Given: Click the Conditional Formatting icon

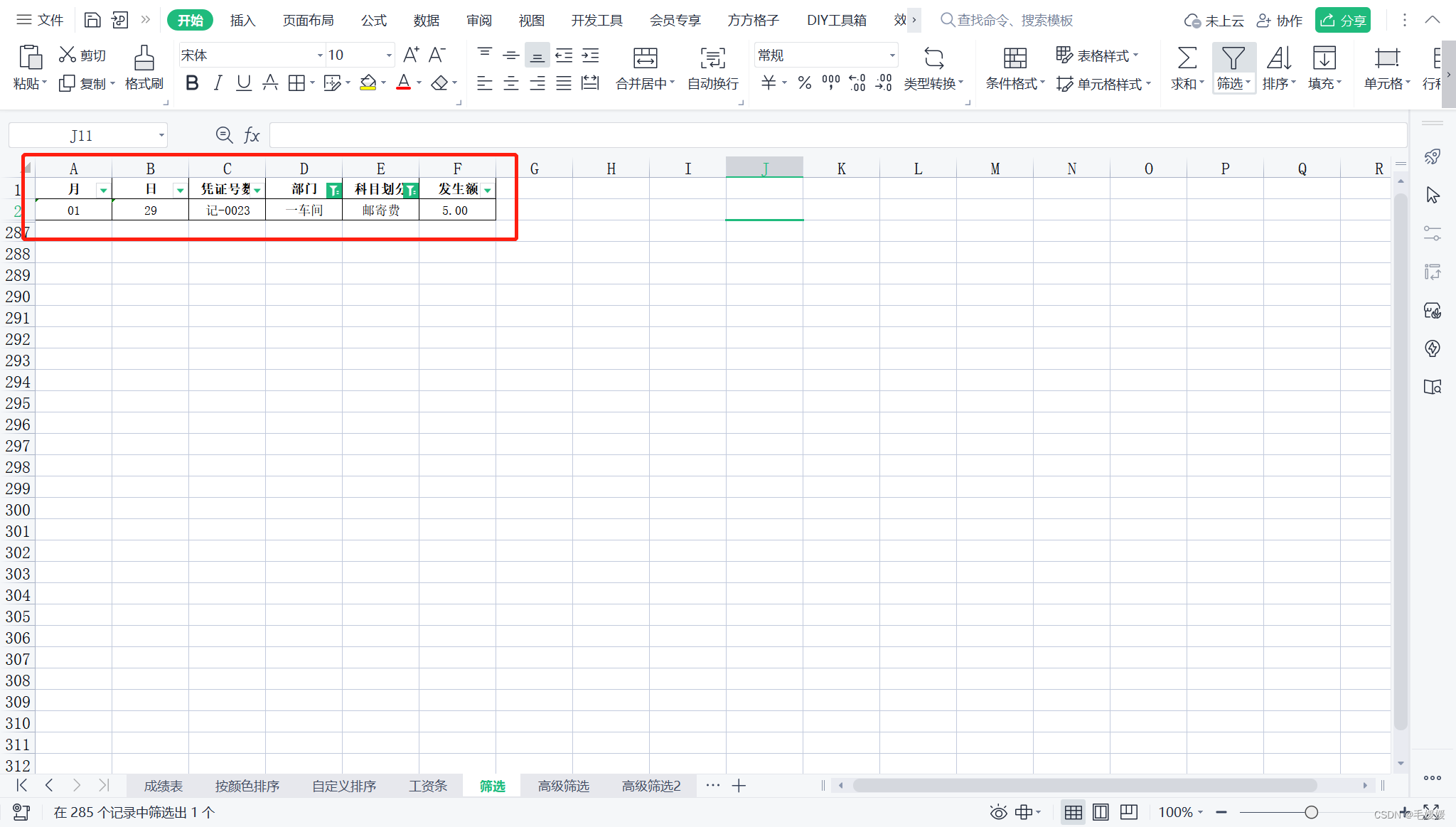Looking at the screenshot, I should click(x=1015, y=58).
